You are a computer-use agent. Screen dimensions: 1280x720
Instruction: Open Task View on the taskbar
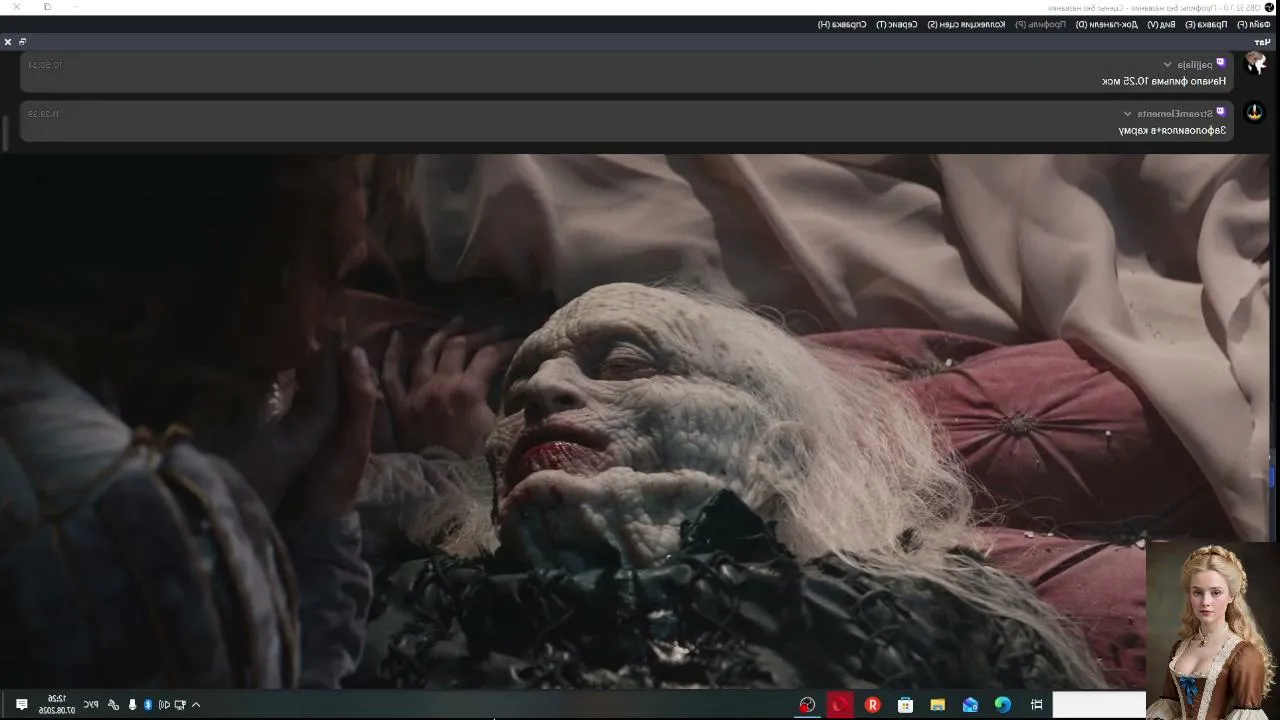pos(1036,705)
